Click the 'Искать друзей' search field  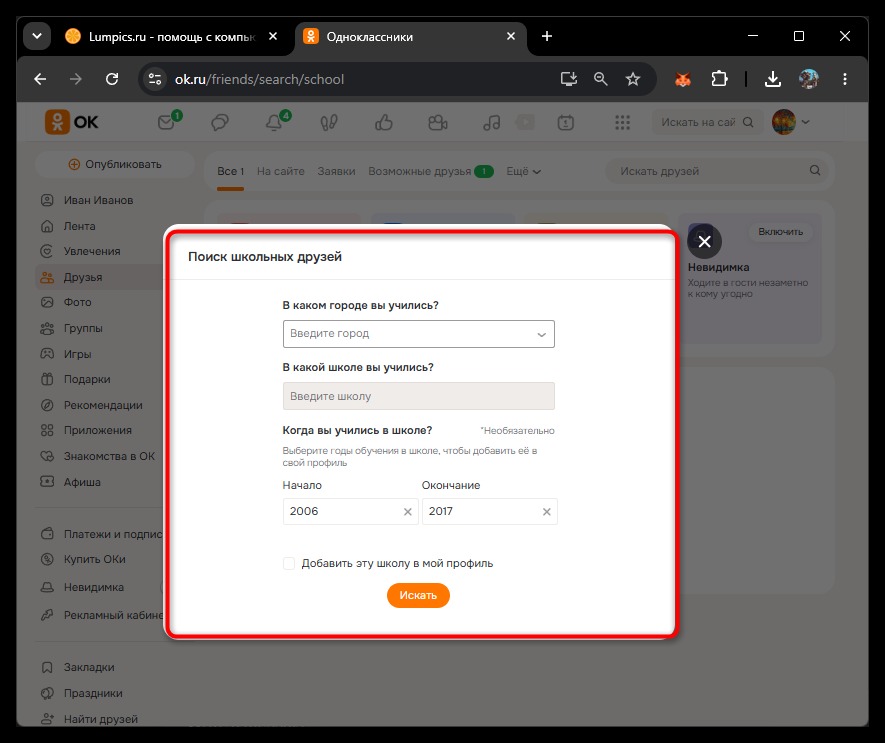pos(716,171)
